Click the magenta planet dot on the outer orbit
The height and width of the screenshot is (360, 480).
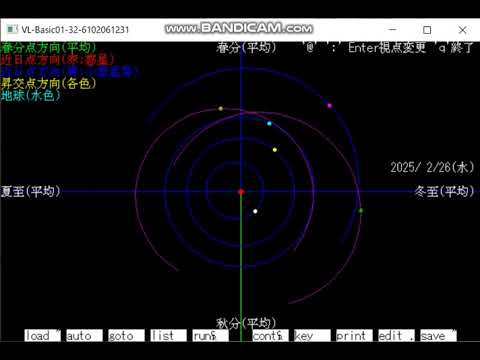(329, 106)
